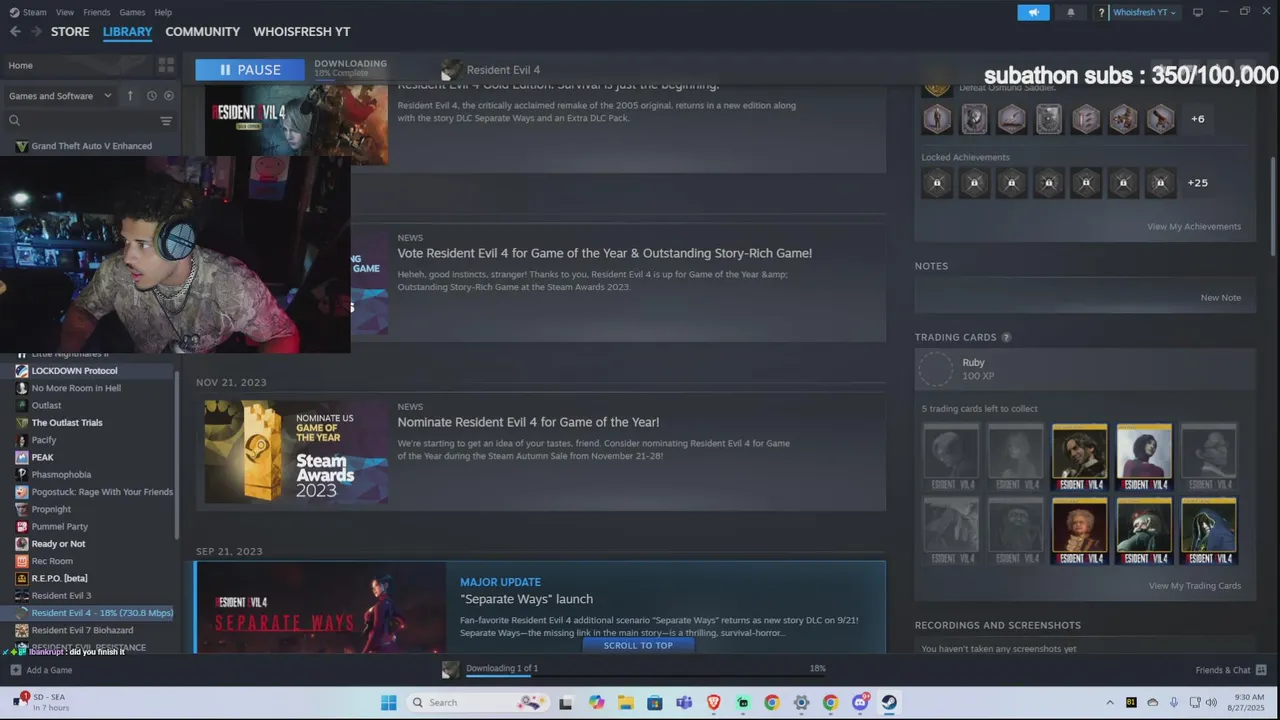Toggle sort direction arrow beside Games and Software
Image resolution: width=1280 pixels, height=720 pixels.
[x=130, y=96]
